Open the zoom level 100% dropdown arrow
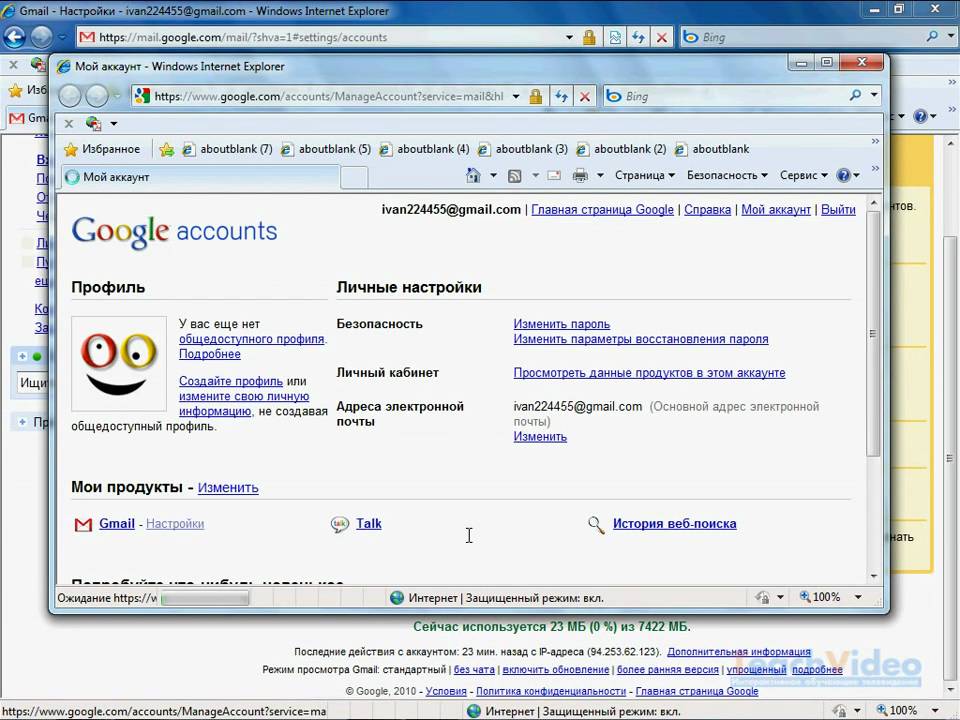 click(x=857, y=597)
